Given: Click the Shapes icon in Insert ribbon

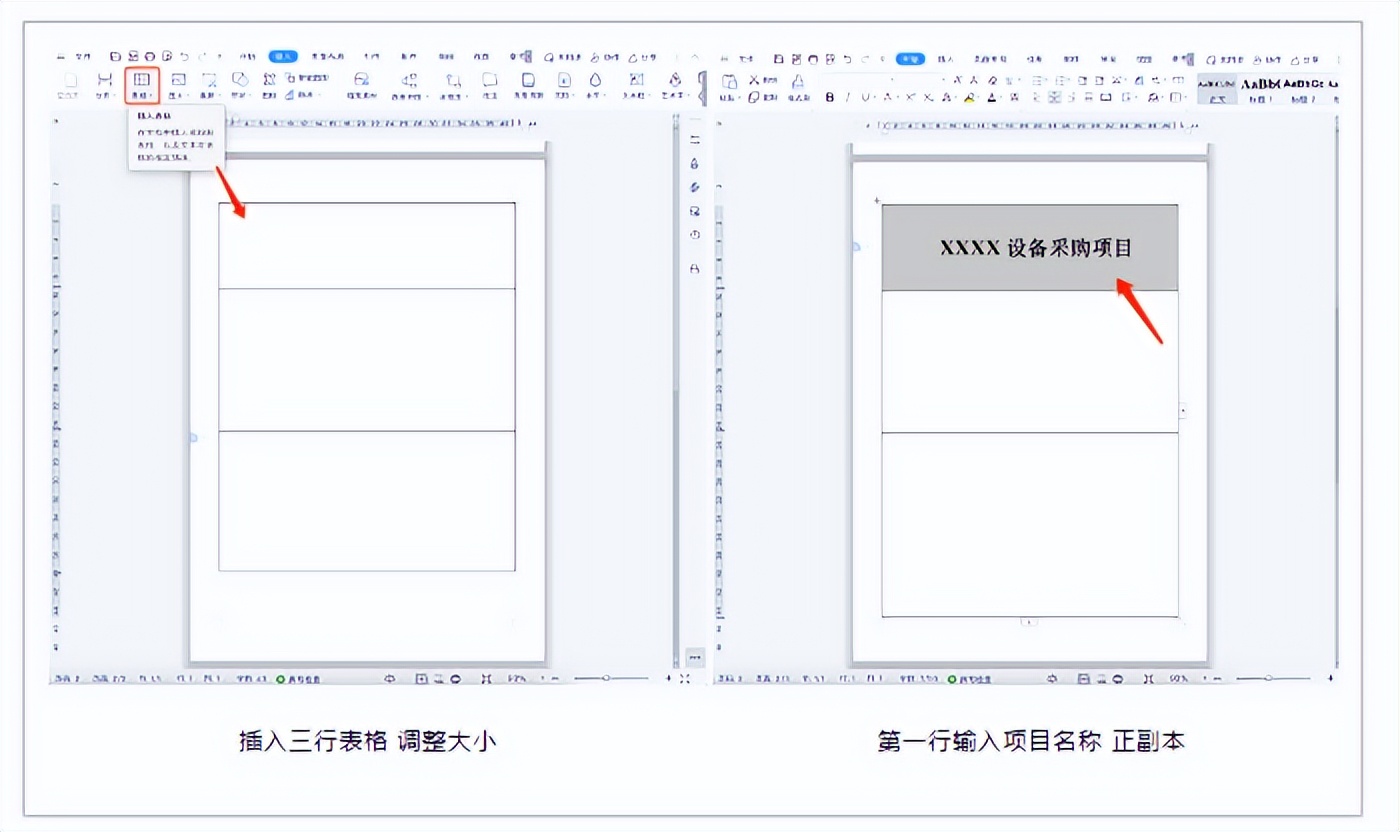Looking at the screenshot, I should pyautogui.click(x=240, y=80).
